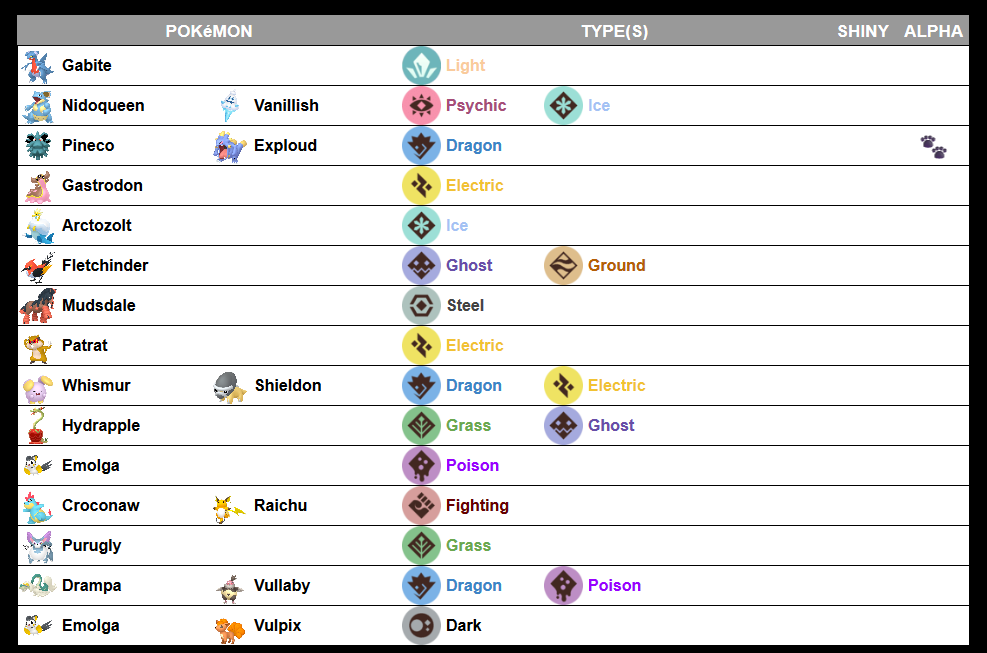
Task: Select the Ground type icon beside Fletchinder
Action: click(x=563, y=266)
